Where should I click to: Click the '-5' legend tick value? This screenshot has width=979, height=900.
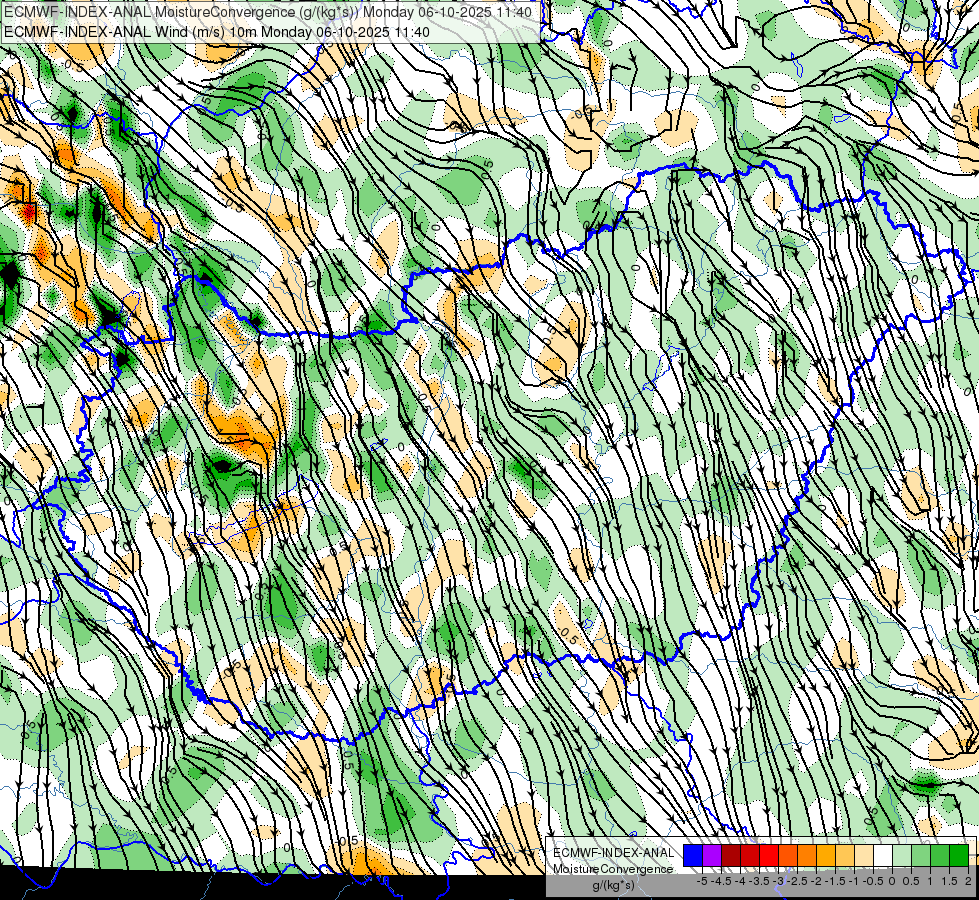click(x=702, y=881)
